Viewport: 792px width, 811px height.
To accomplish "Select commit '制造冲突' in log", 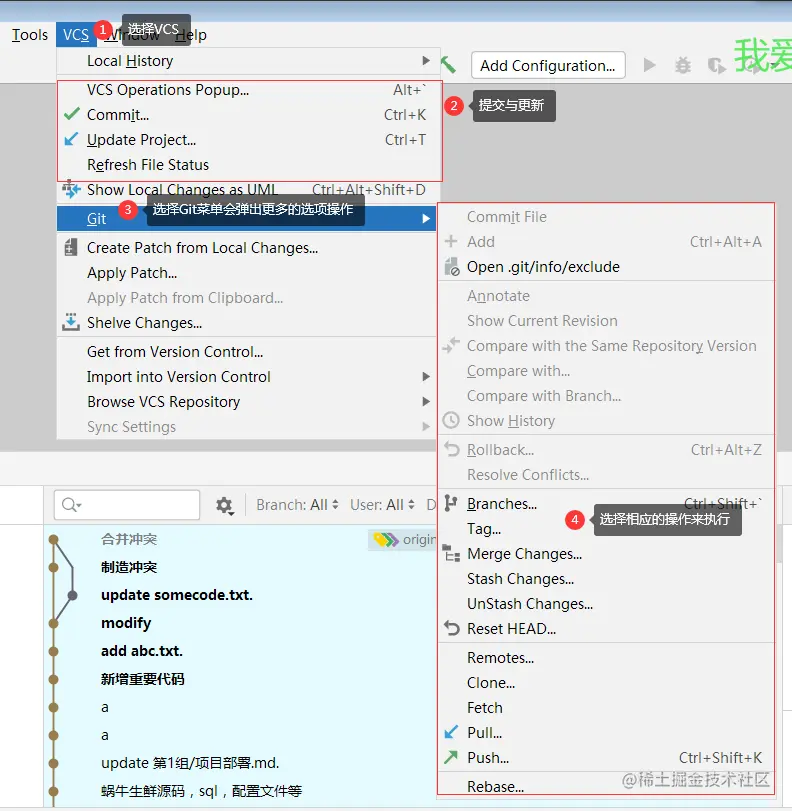I will (129, 567).
